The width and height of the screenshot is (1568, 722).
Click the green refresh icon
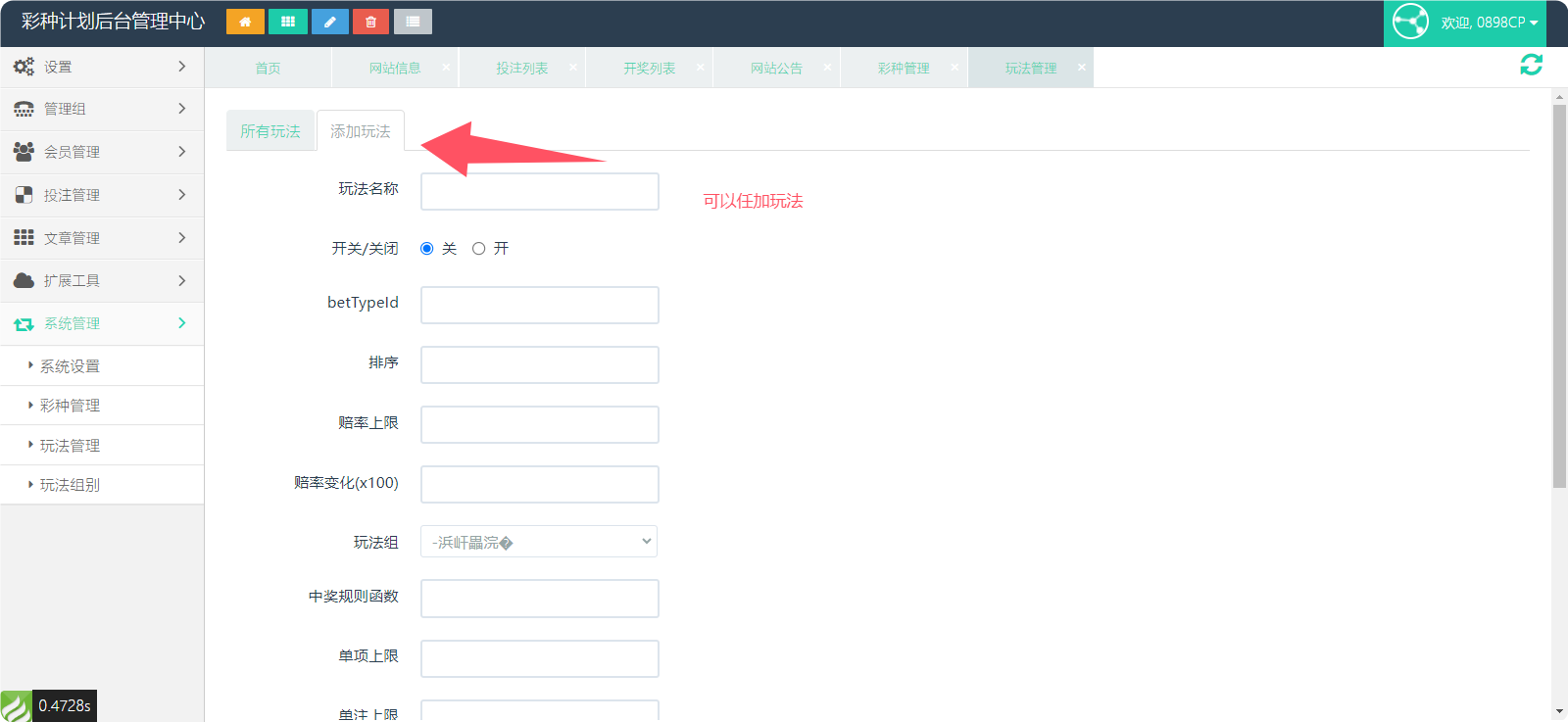click(x=1531, y=65)
